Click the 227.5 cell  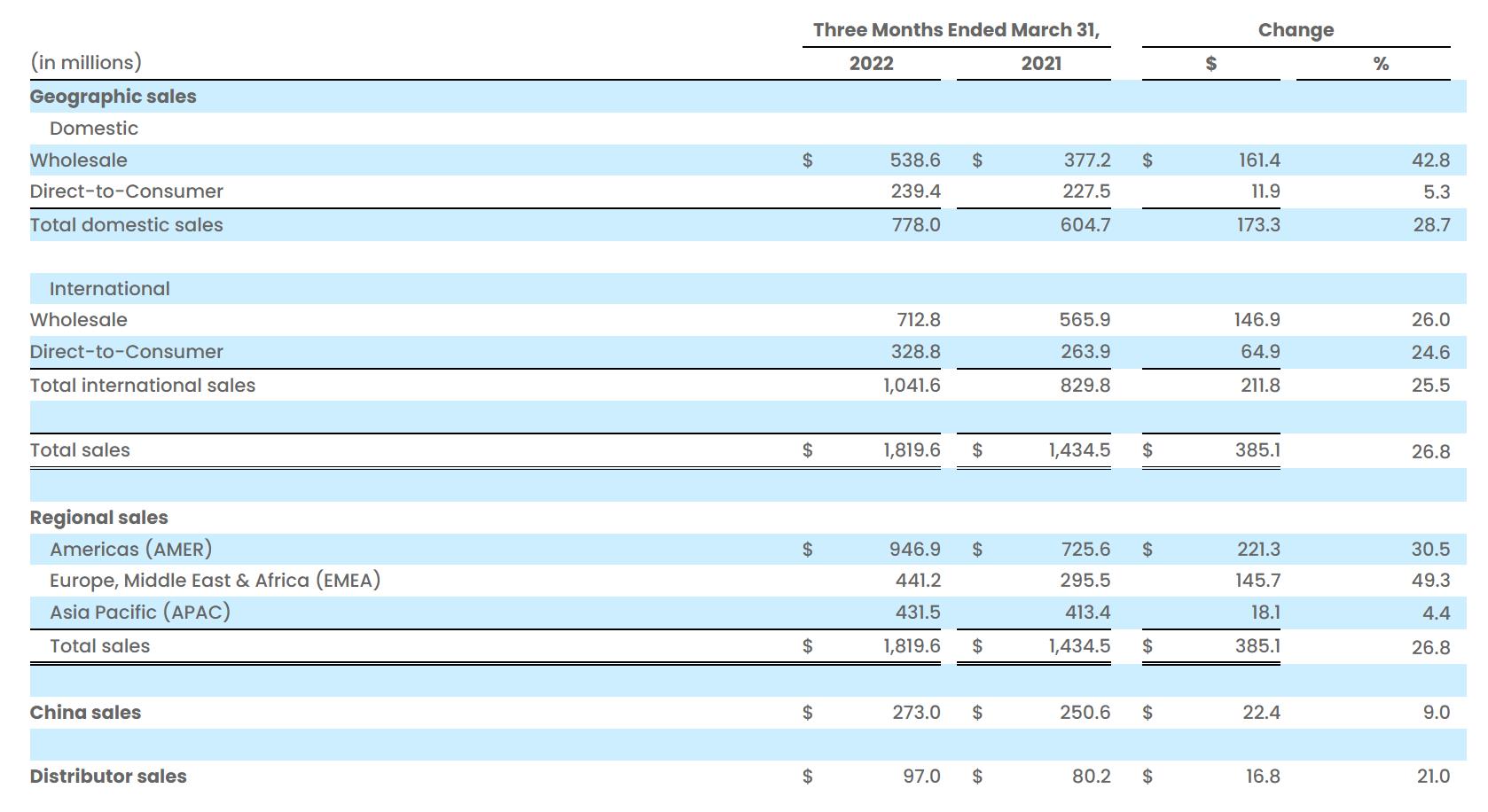1086,191
